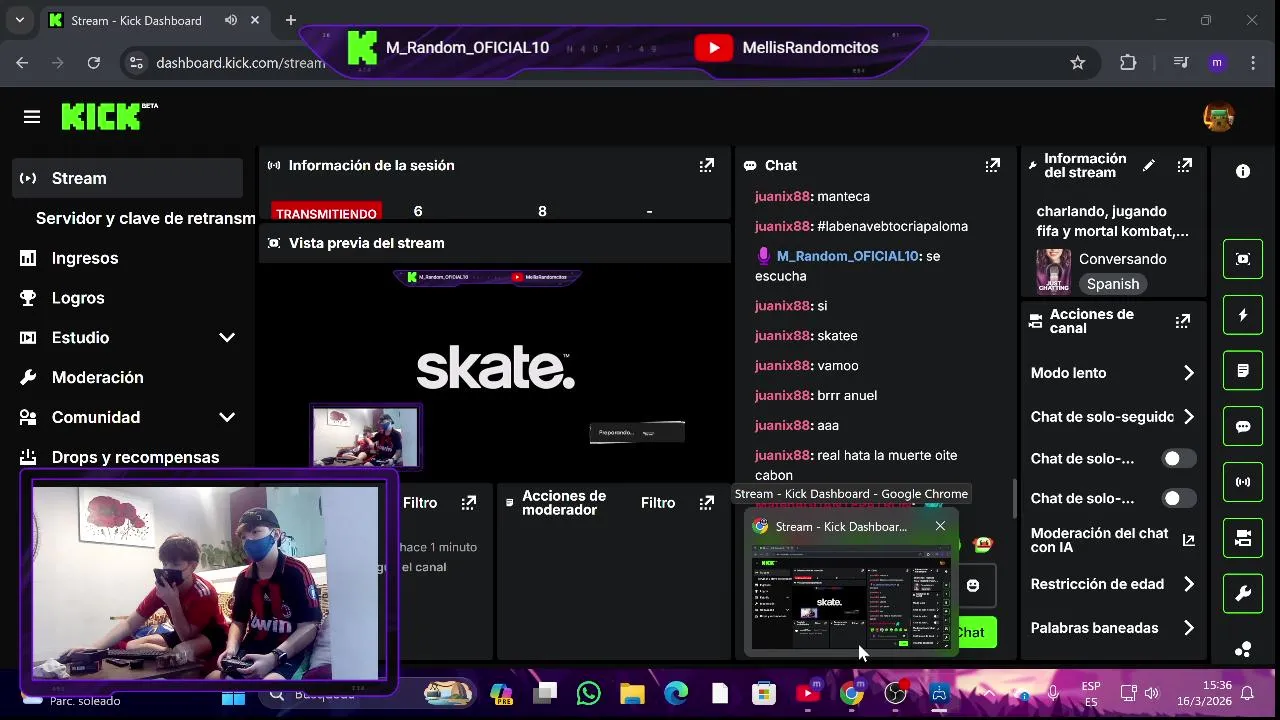Open the Windows Start button
The image size is (1280, 720).
pyautogui.click(x=233, y=694)
